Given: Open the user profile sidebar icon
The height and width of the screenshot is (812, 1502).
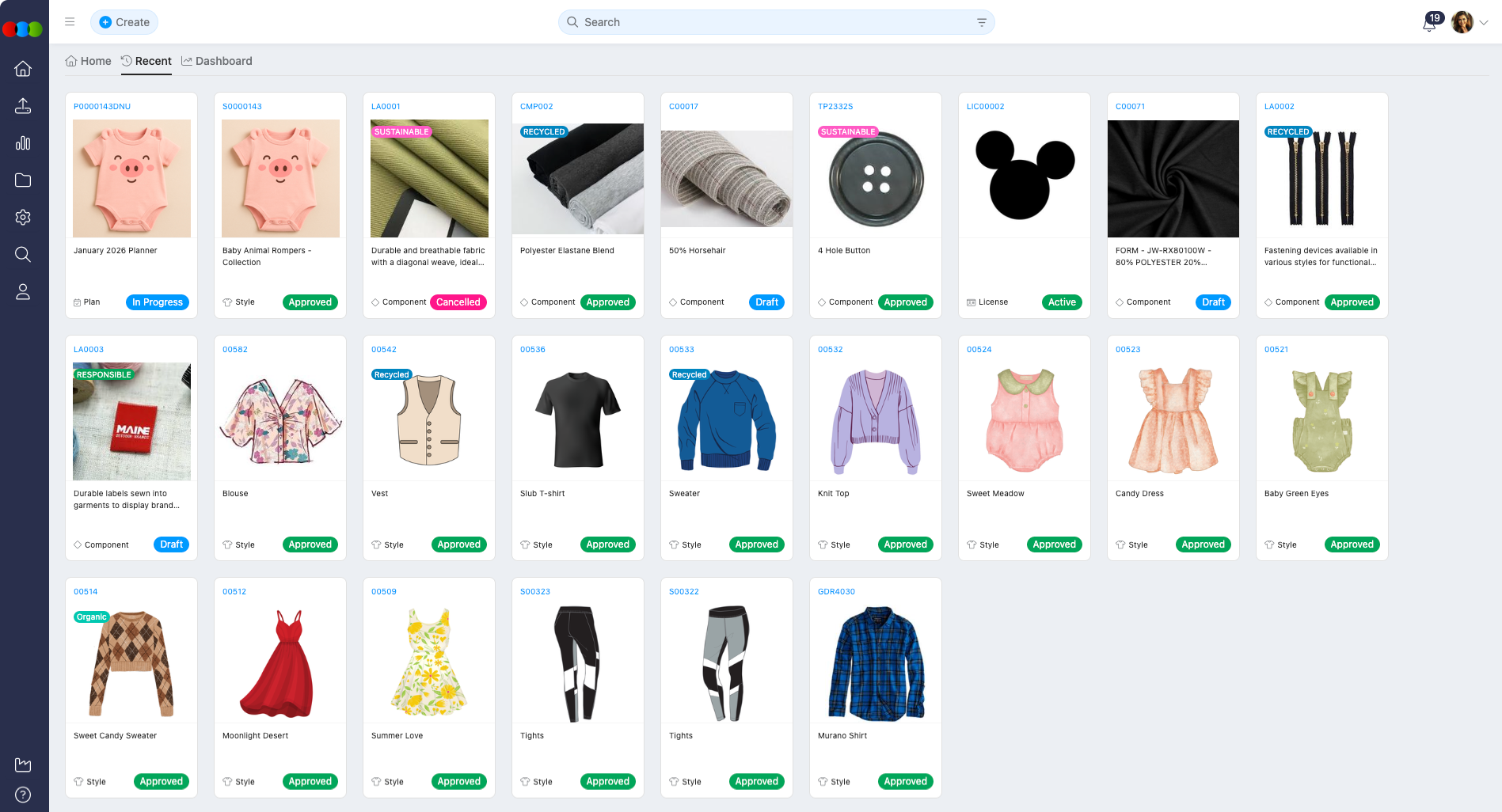Looking at the screenshot, I should [23, 292].
